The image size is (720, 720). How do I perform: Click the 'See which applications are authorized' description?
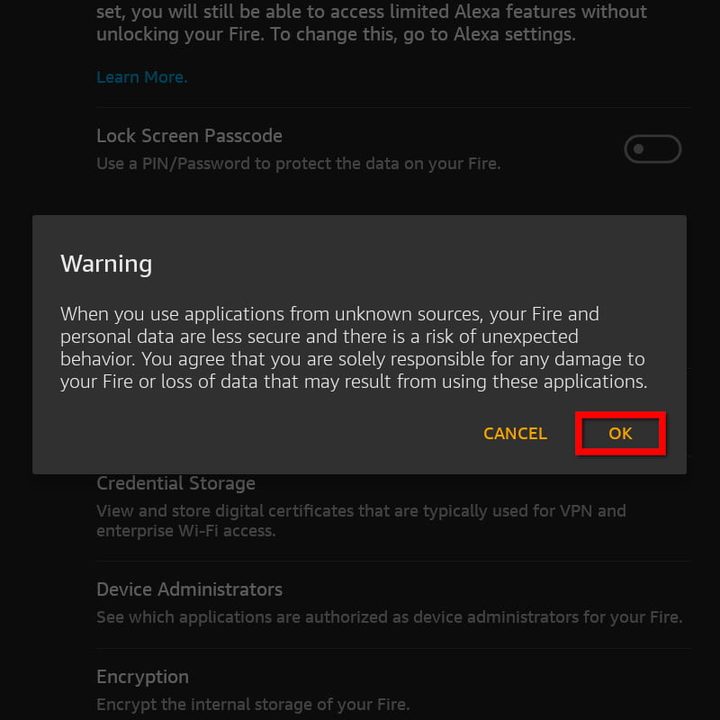click(388, 617)
